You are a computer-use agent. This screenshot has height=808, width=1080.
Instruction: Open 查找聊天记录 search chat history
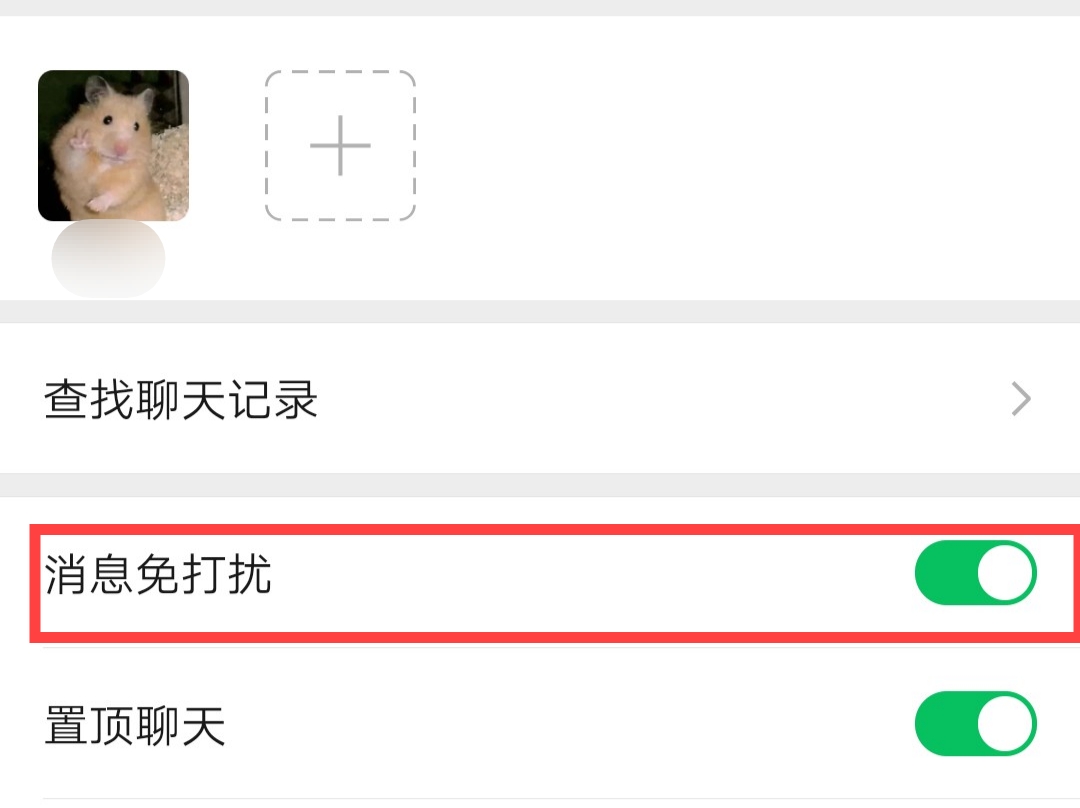pos(540,399)
